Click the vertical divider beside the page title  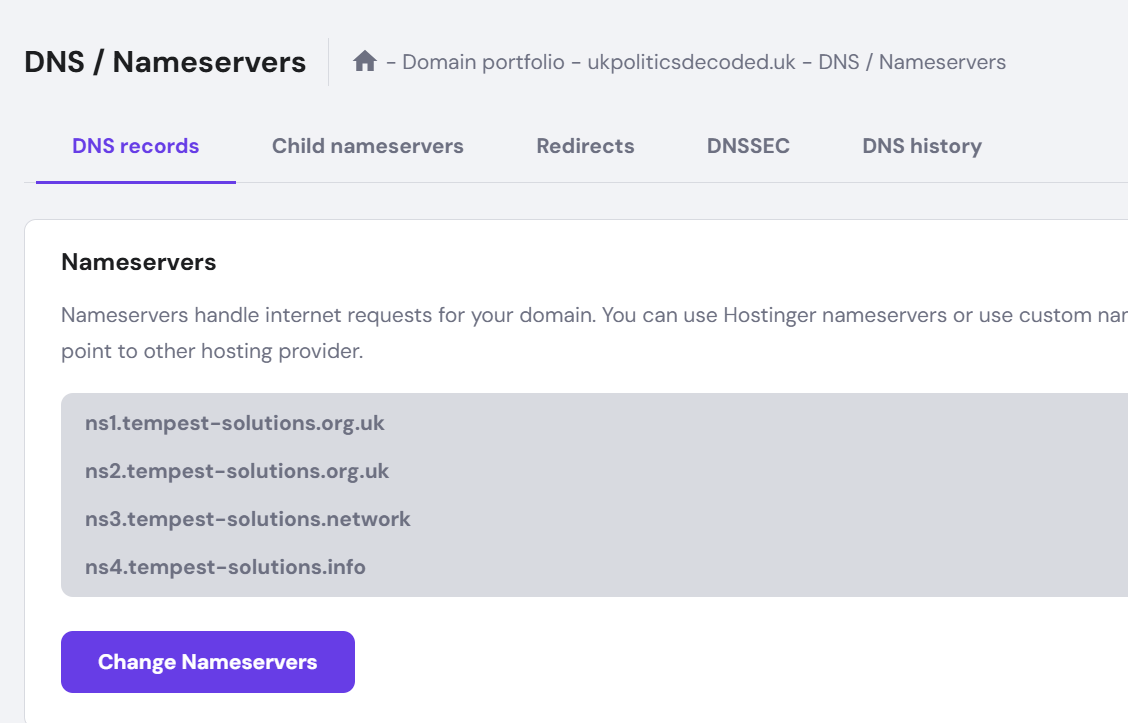[x=328, y=62]
